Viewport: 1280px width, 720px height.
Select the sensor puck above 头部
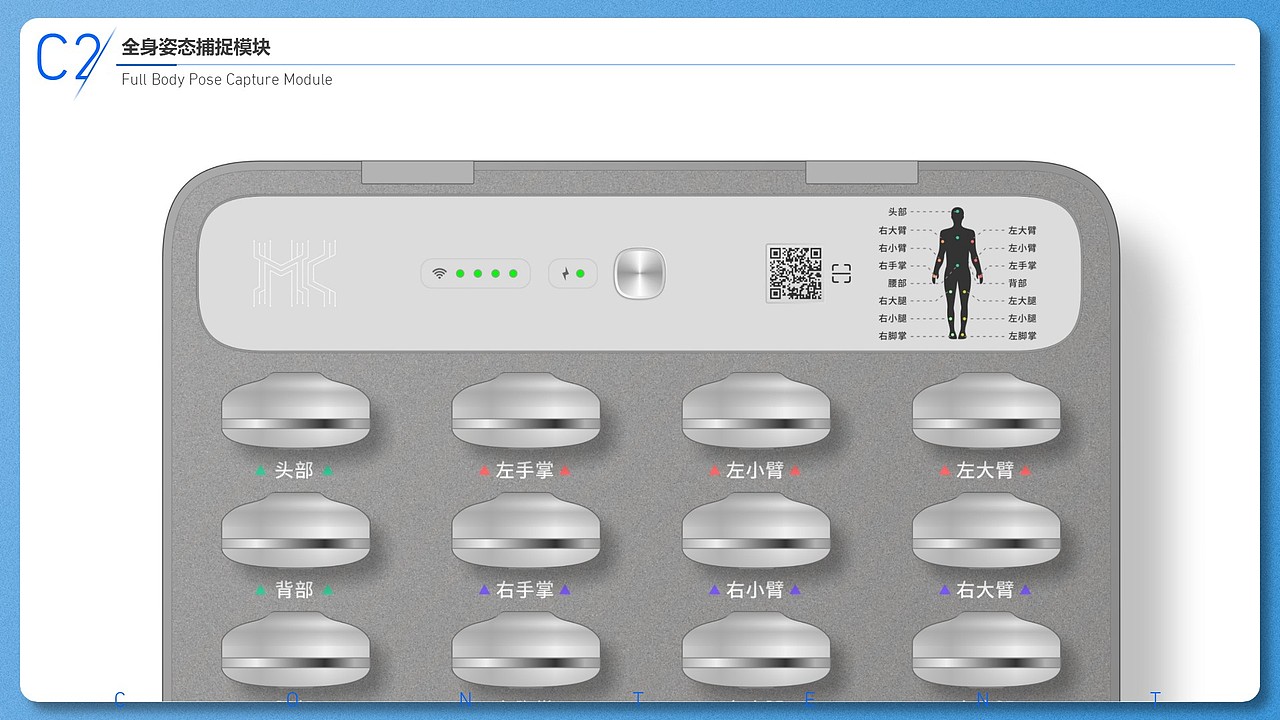click(295, 410)
